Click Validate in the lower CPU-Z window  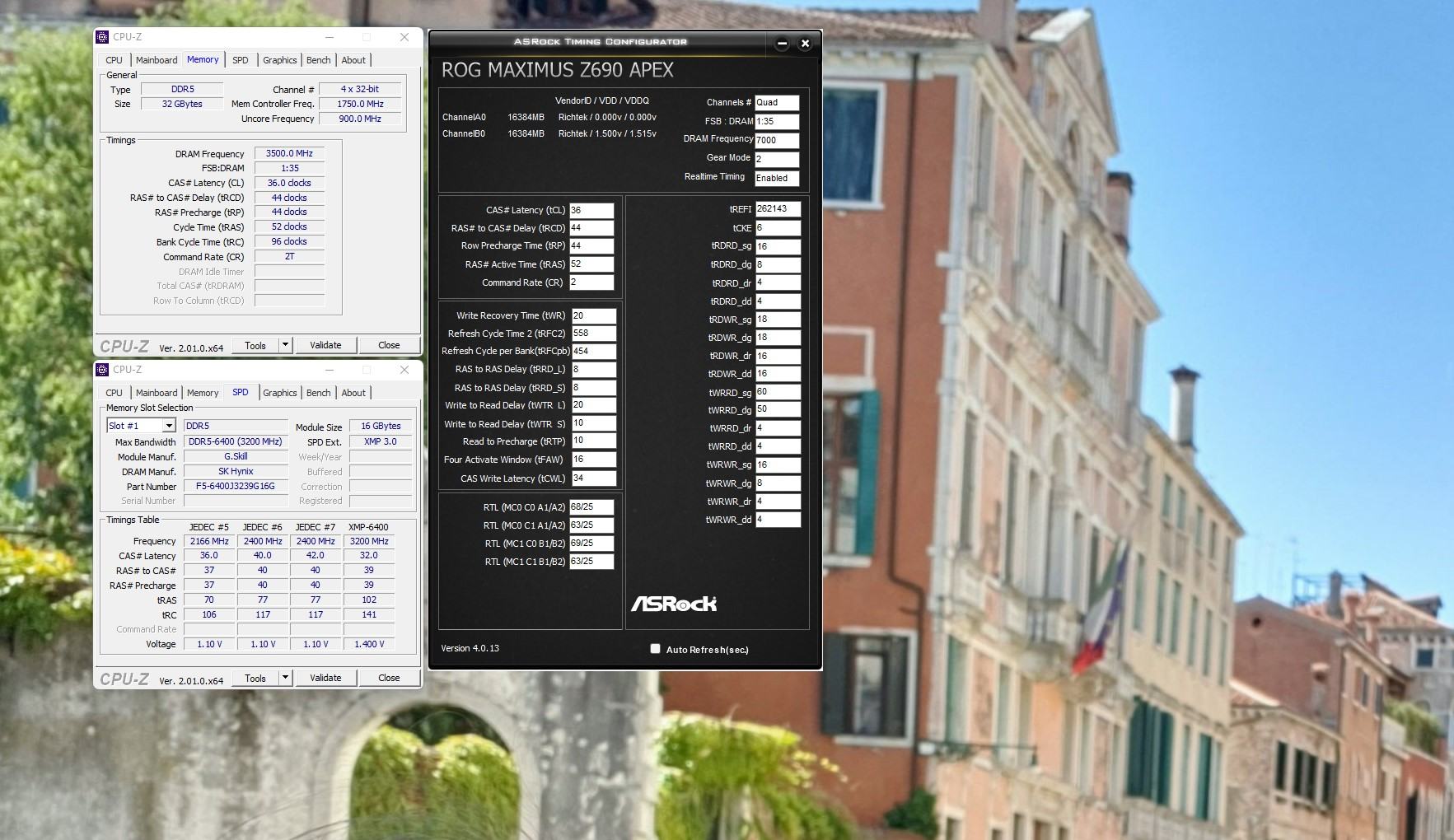click(x=325, y=678)
